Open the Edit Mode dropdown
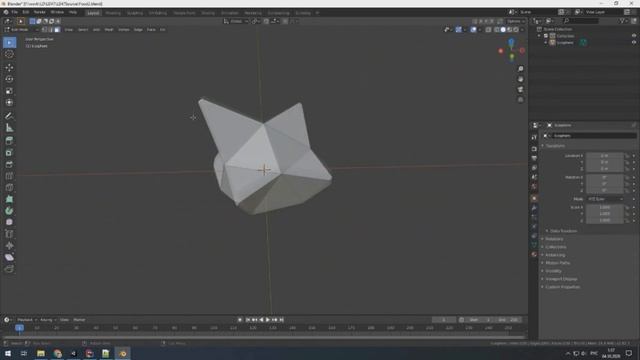Image resolution: width=640 pixels, height=360 pixels. click(x=21, y=29)
